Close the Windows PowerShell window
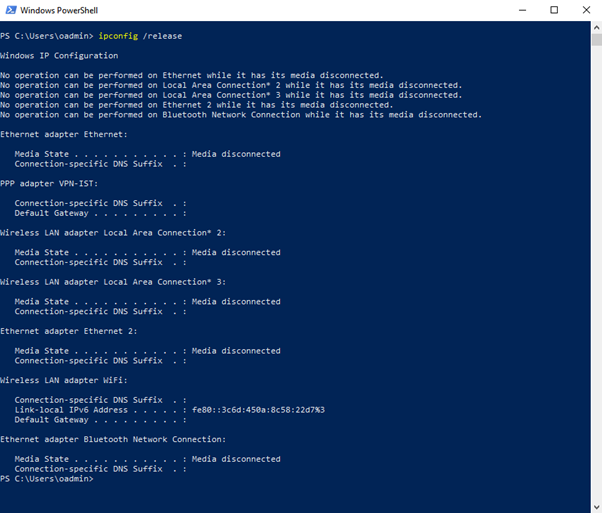 click(586, 10)
